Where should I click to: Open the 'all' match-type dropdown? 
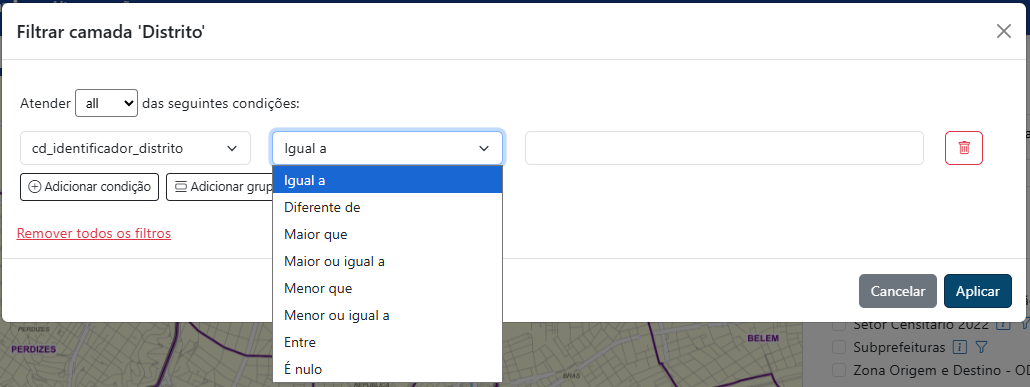pos(106,103)
